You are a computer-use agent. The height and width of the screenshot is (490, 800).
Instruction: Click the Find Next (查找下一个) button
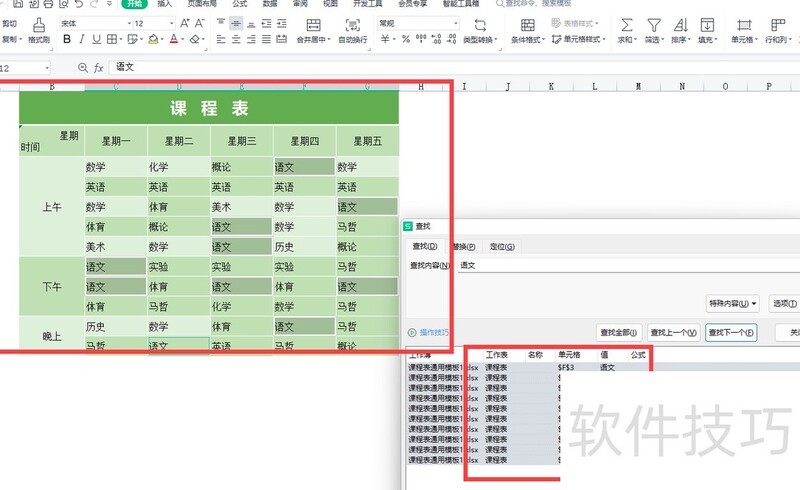tap(731, 333)
